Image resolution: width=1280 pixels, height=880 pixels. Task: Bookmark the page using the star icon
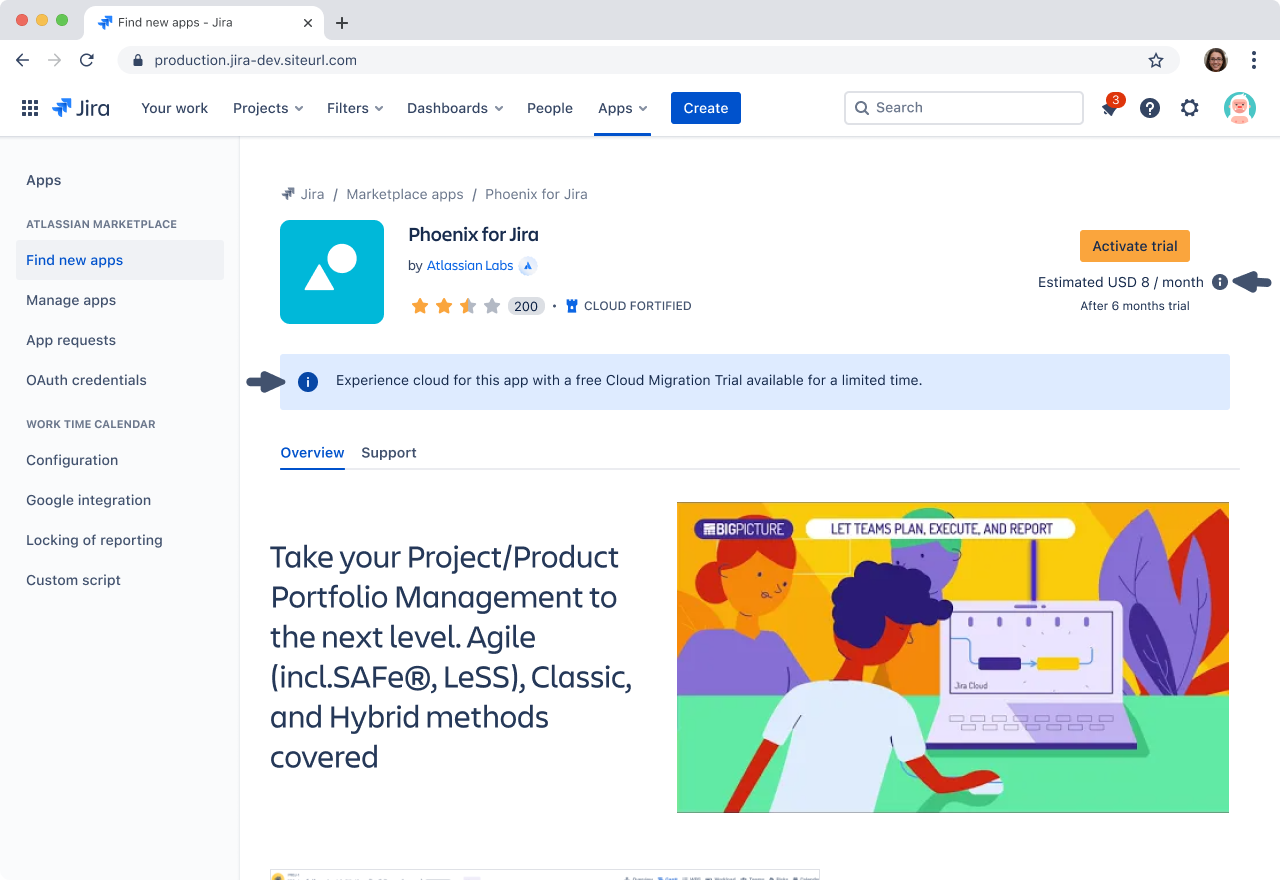[x=1156, y=60]
